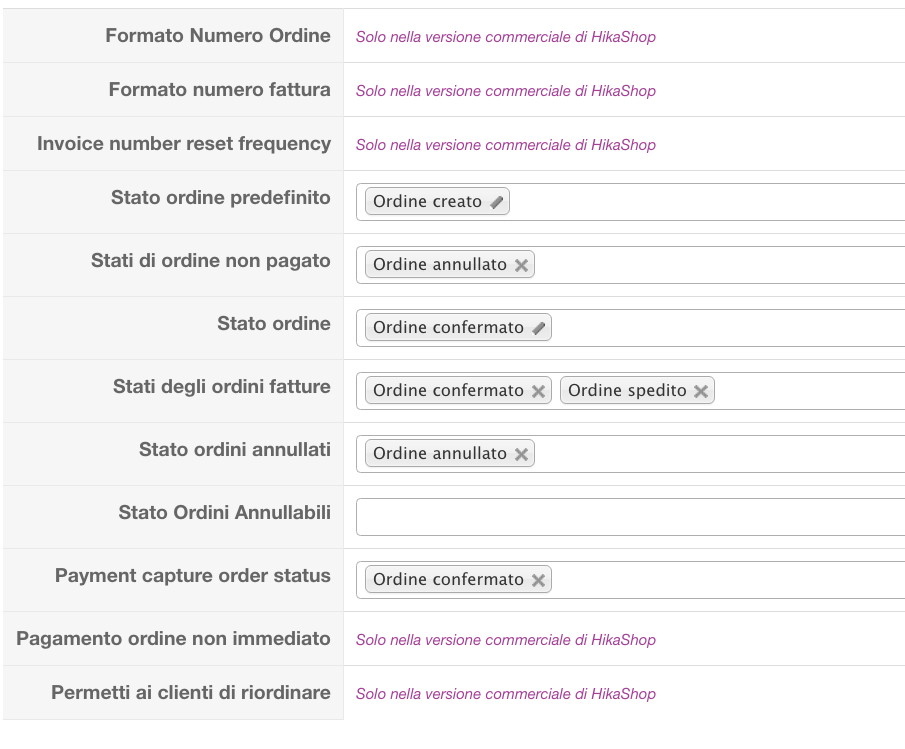Click pencil icon on Ordine creato tag
The height and width of the screenshot is (749, 905).
(x=497, y=202)
